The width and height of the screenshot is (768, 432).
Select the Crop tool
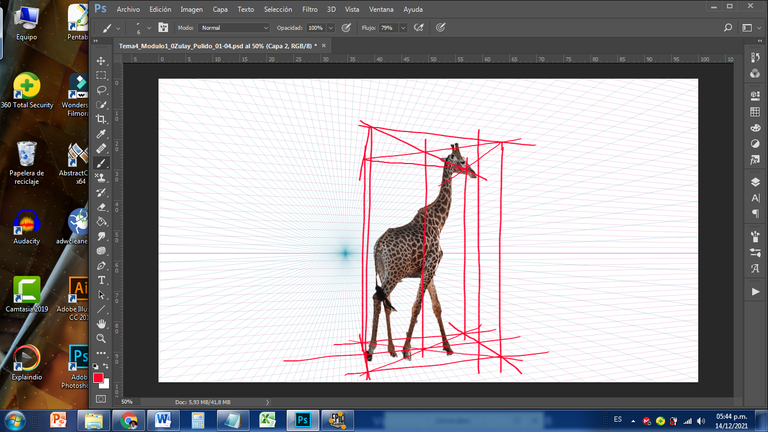pos(101,119)
